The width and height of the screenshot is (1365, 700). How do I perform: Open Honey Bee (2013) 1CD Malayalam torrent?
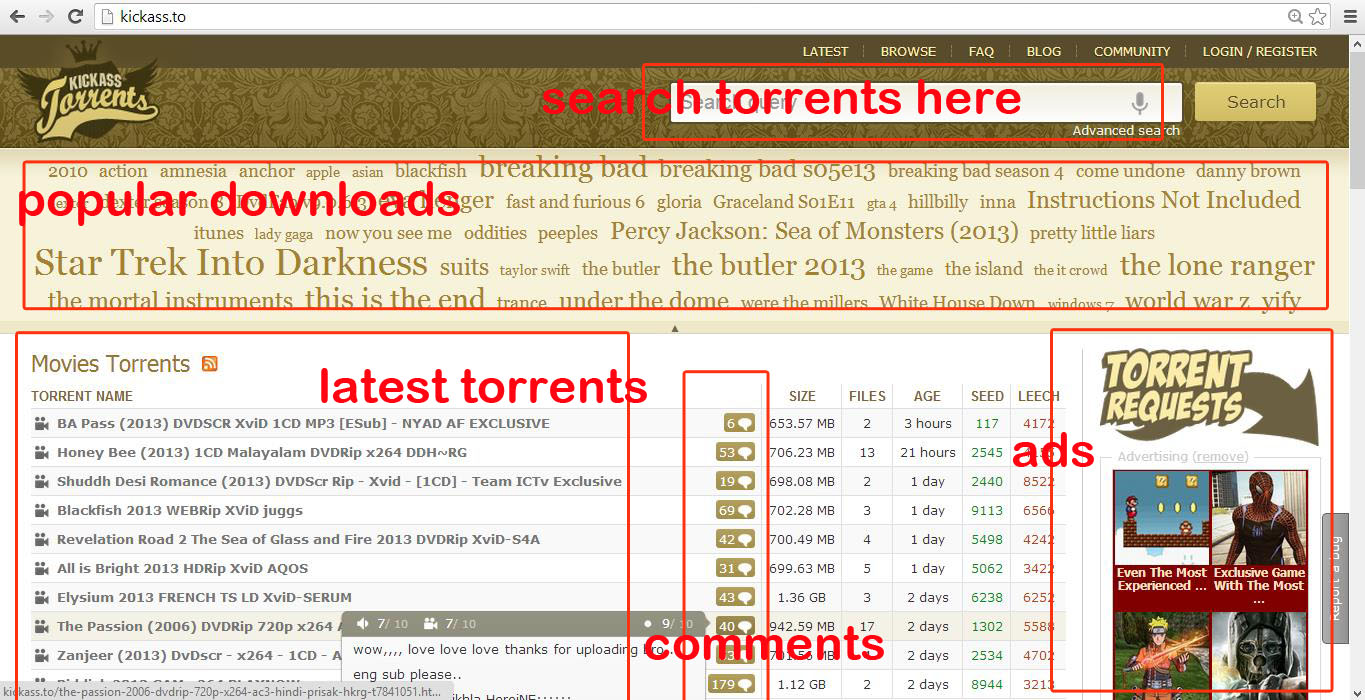(262, 452)
